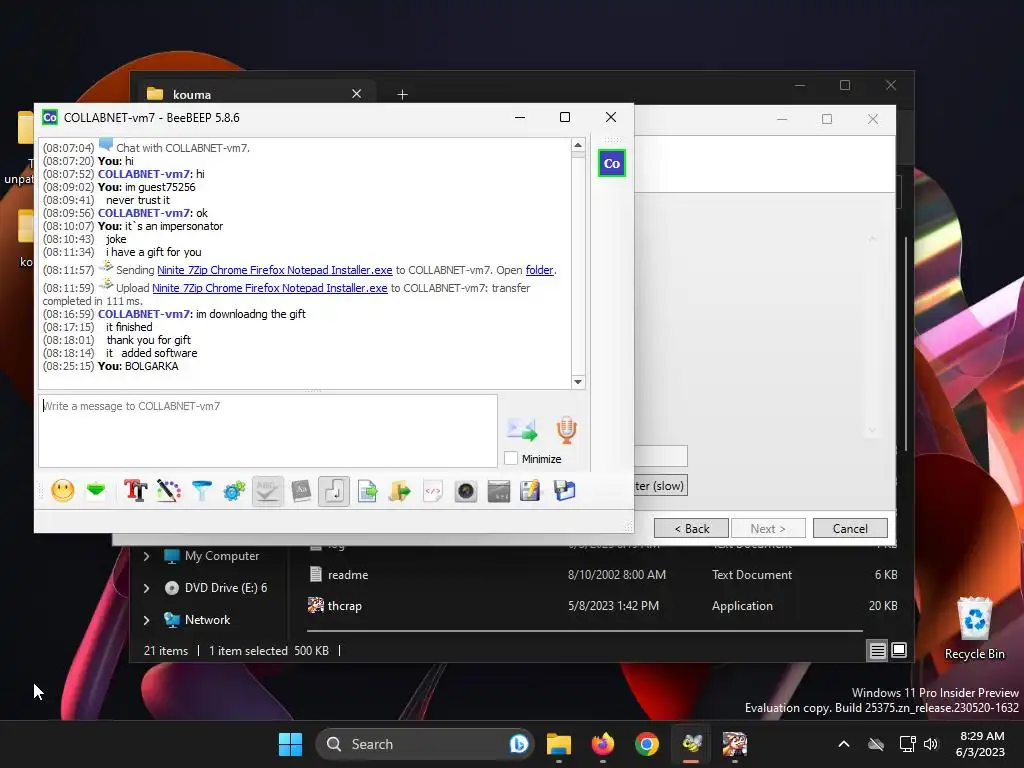Click the BeeBEEP Co title bar icon

pos(50,118)
